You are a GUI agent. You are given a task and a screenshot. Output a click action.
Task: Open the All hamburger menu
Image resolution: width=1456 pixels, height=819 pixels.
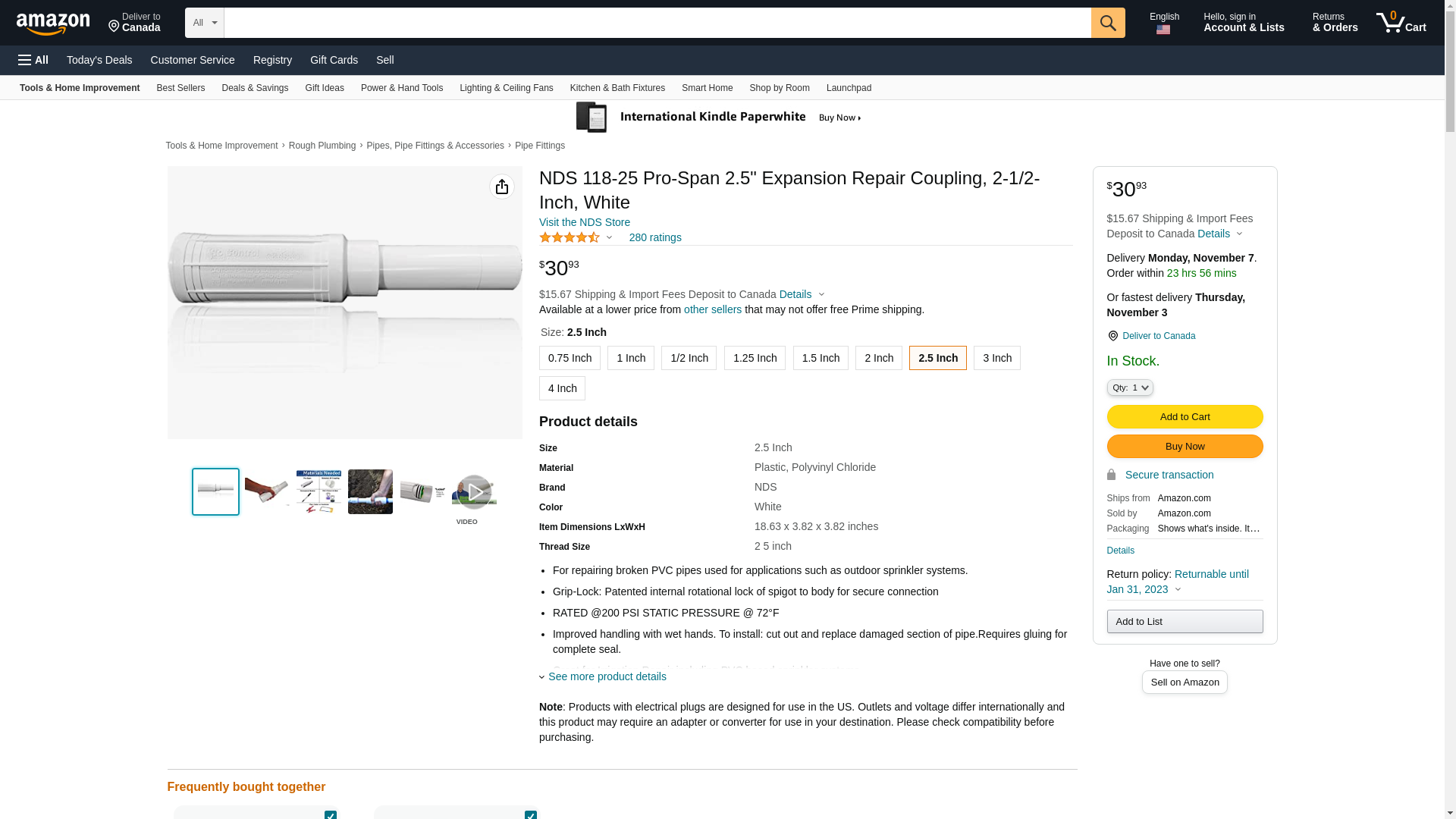[33, 60]
